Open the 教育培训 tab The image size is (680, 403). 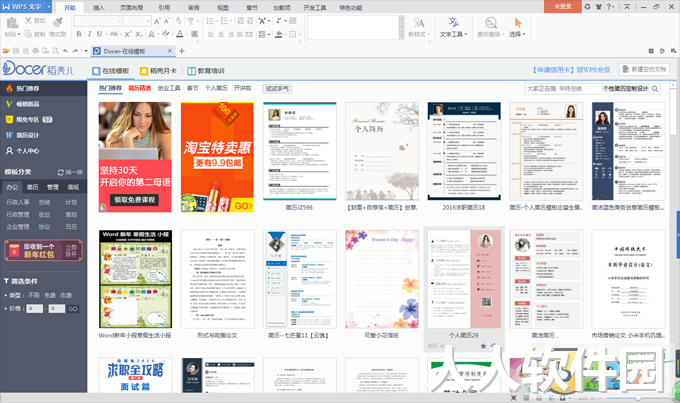point(206,71)
